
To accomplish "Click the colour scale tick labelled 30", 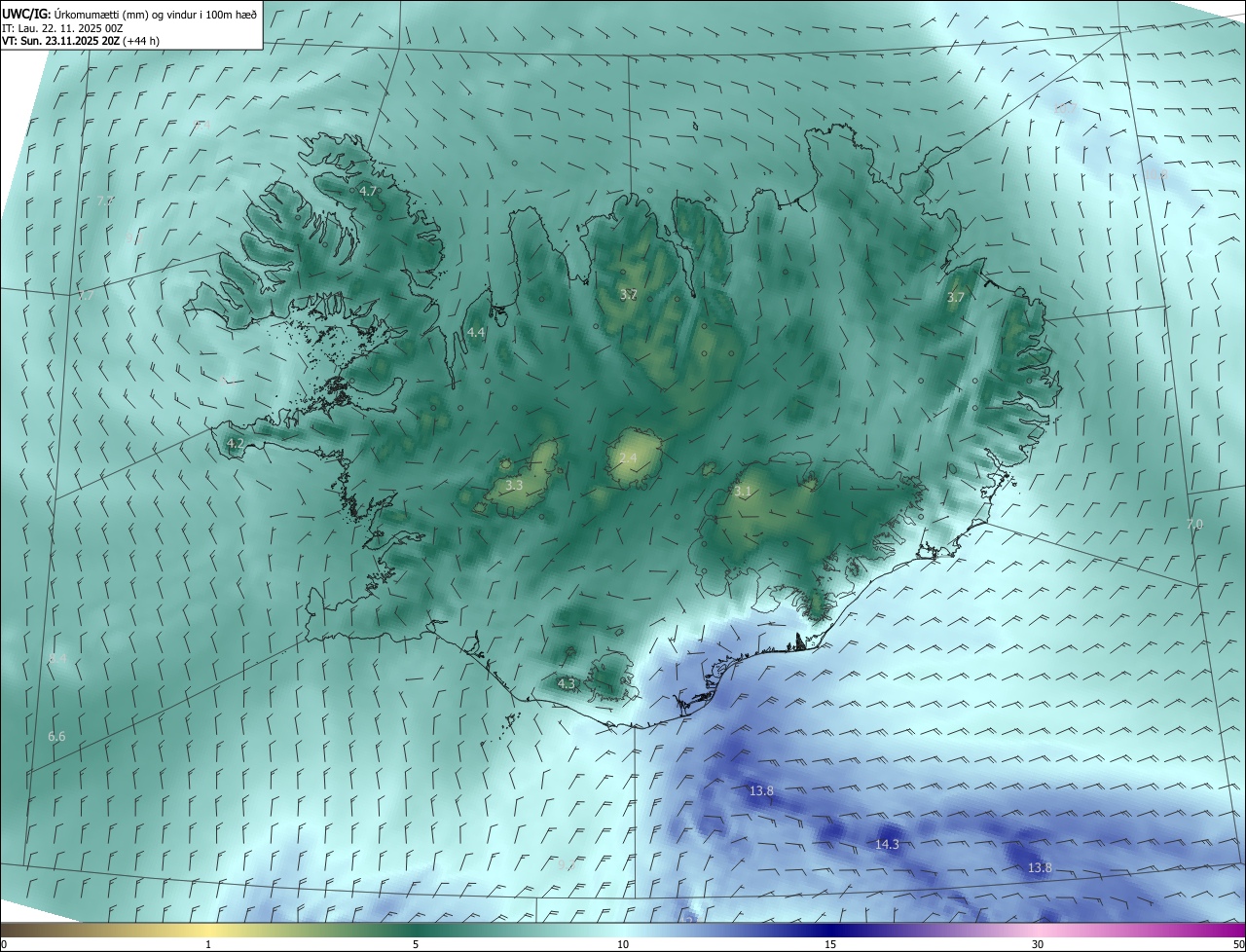I will click(1038, 944).
